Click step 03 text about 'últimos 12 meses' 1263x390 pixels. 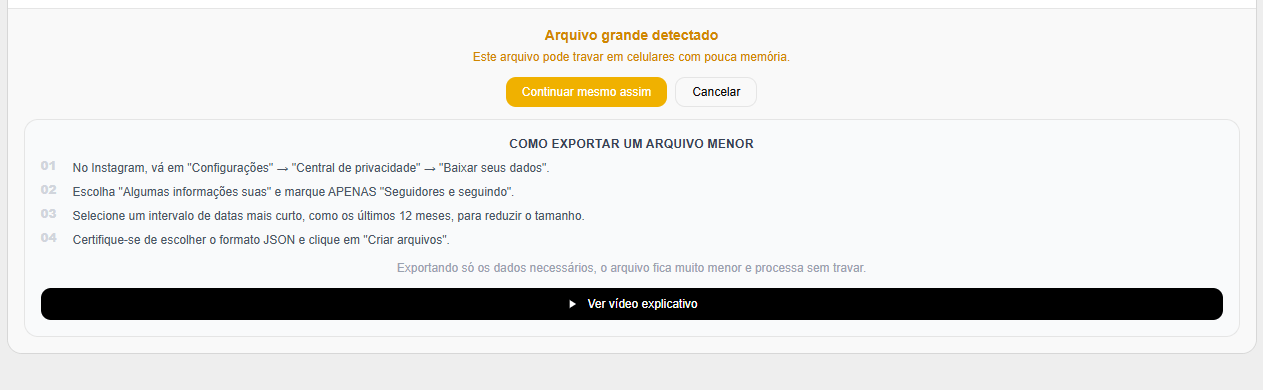(x=328, y=216)
